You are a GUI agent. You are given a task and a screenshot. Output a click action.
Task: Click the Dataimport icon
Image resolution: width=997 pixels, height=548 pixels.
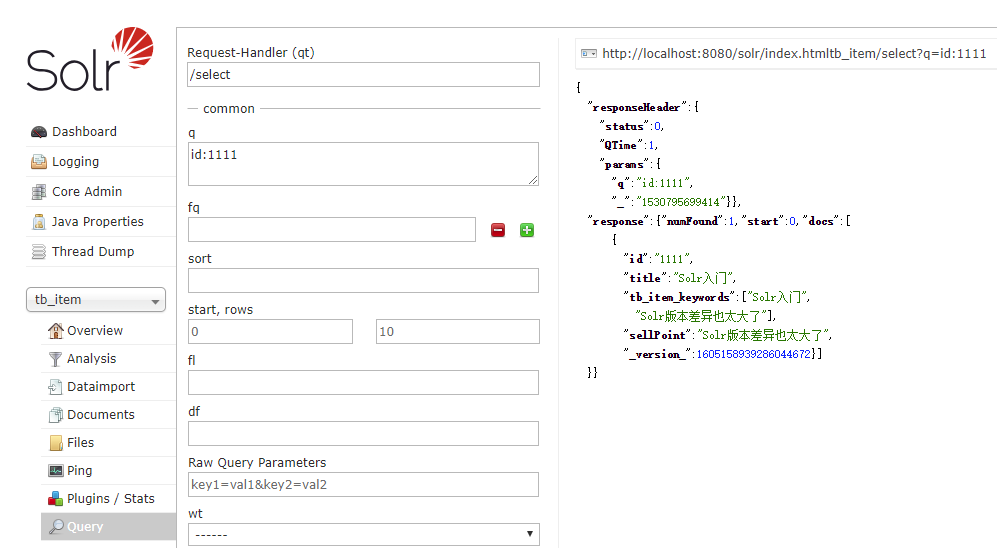click(56, 387)
